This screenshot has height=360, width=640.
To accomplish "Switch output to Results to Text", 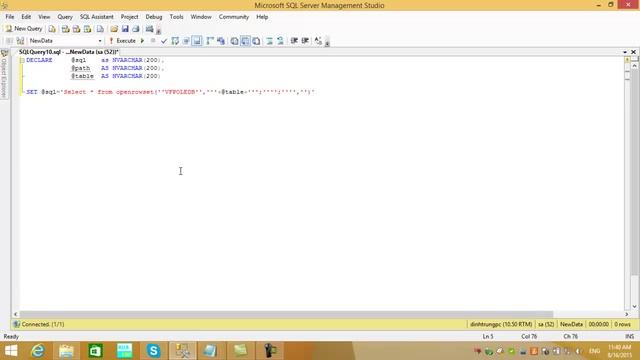I will [234, 41].
